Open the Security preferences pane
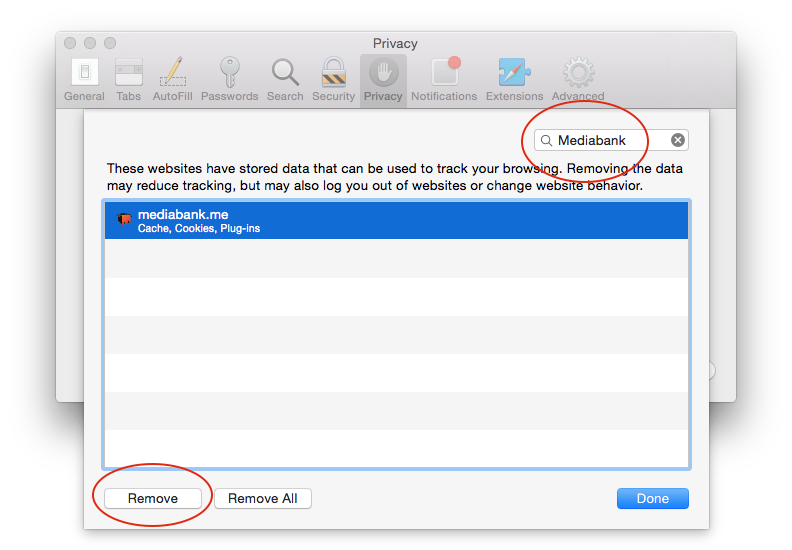The height and width of the screenshot is (550, 792). tap(333, 80)
